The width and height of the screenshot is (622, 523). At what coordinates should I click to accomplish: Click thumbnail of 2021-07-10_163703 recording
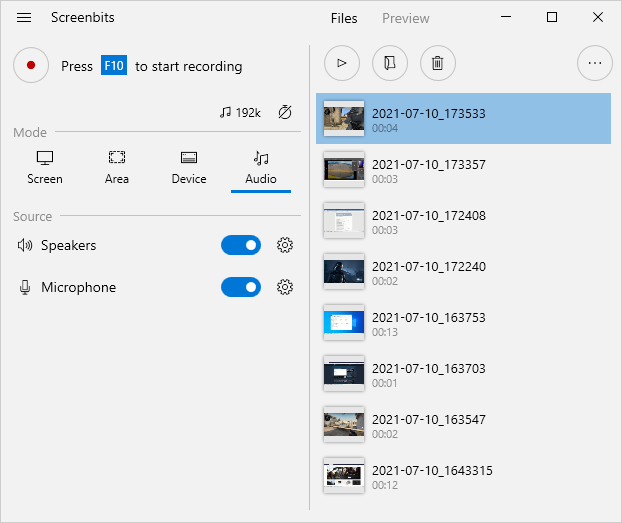point(344,373)
